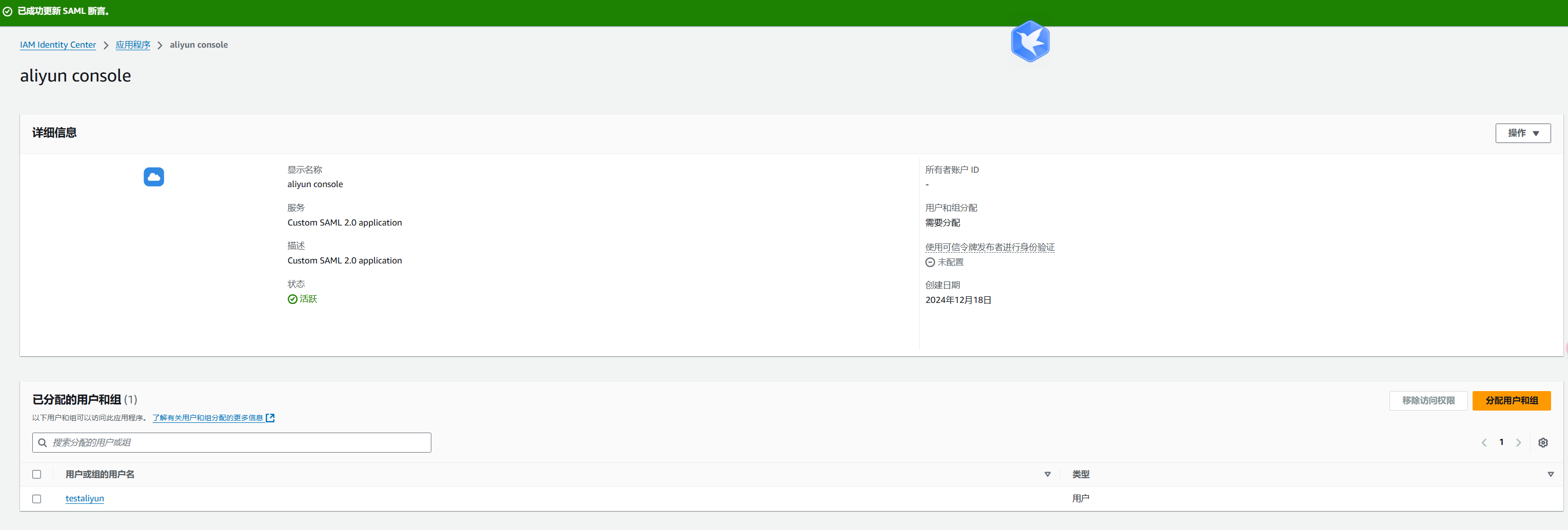
Task: Click the 2024年12月18日 creation date value
Action: click(x=958, y=300)
